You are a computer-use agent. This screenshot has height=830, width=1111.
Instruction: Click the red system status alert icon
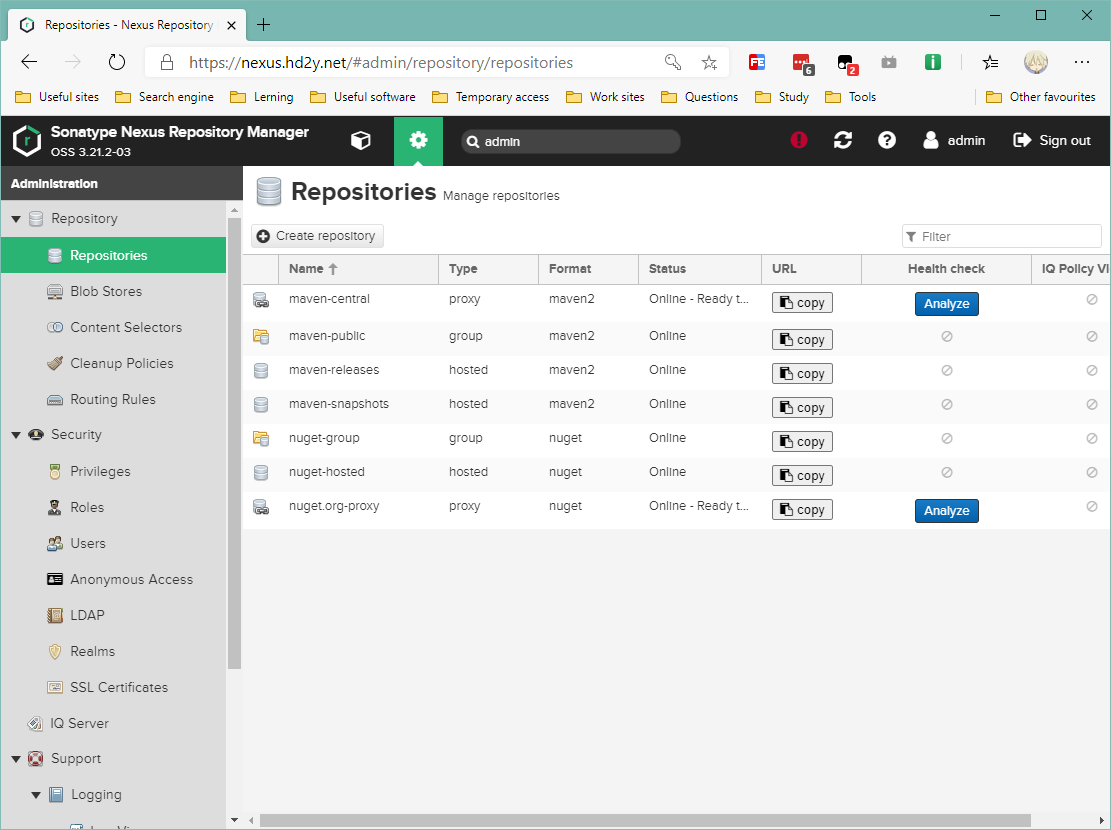tap(799, 140)
